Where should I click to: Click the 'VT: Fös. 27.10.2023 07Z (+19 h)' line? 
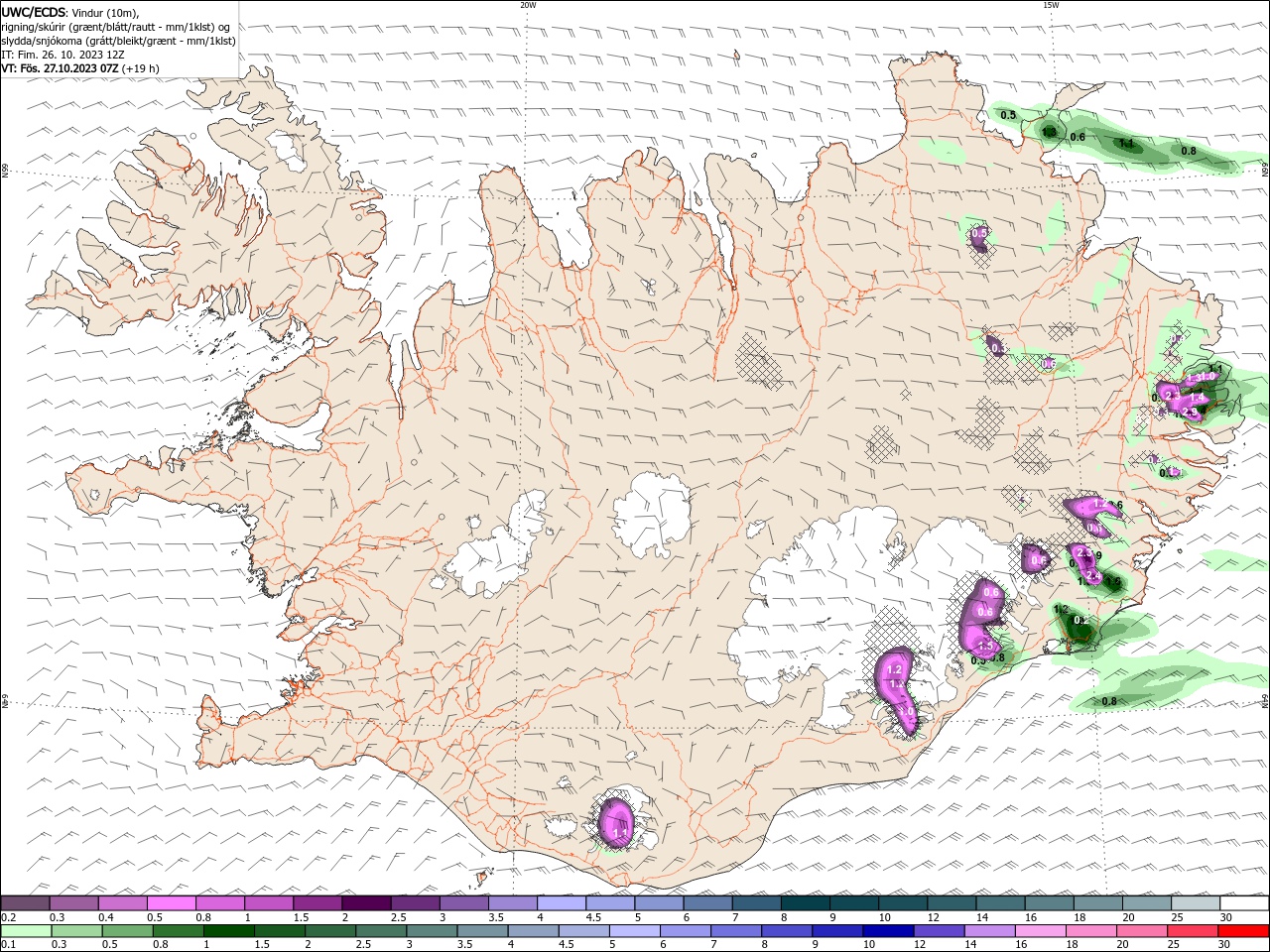80,68
